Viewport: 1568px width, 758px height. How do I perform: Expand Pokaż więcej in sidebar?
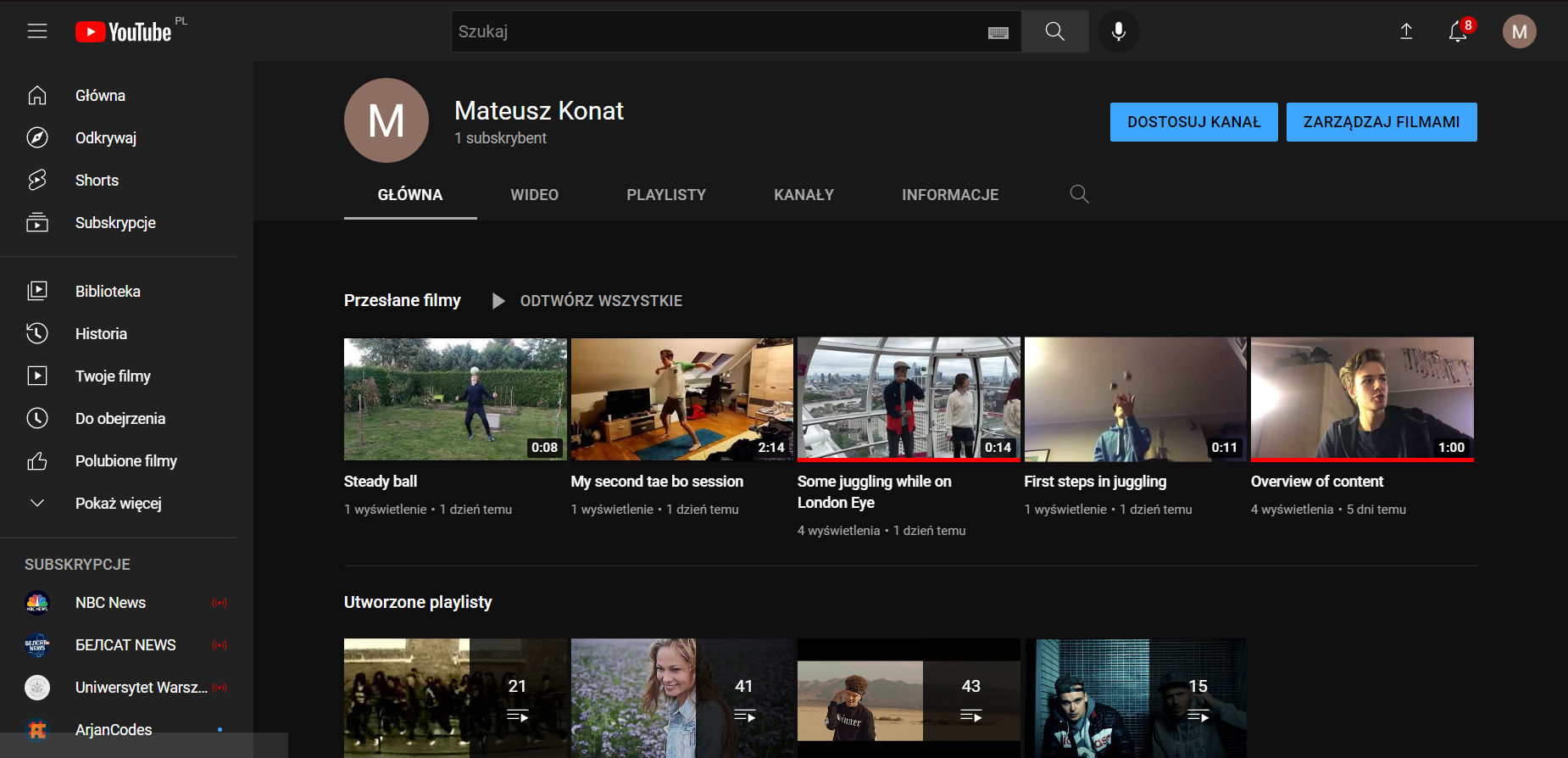(x=119, y=503)
